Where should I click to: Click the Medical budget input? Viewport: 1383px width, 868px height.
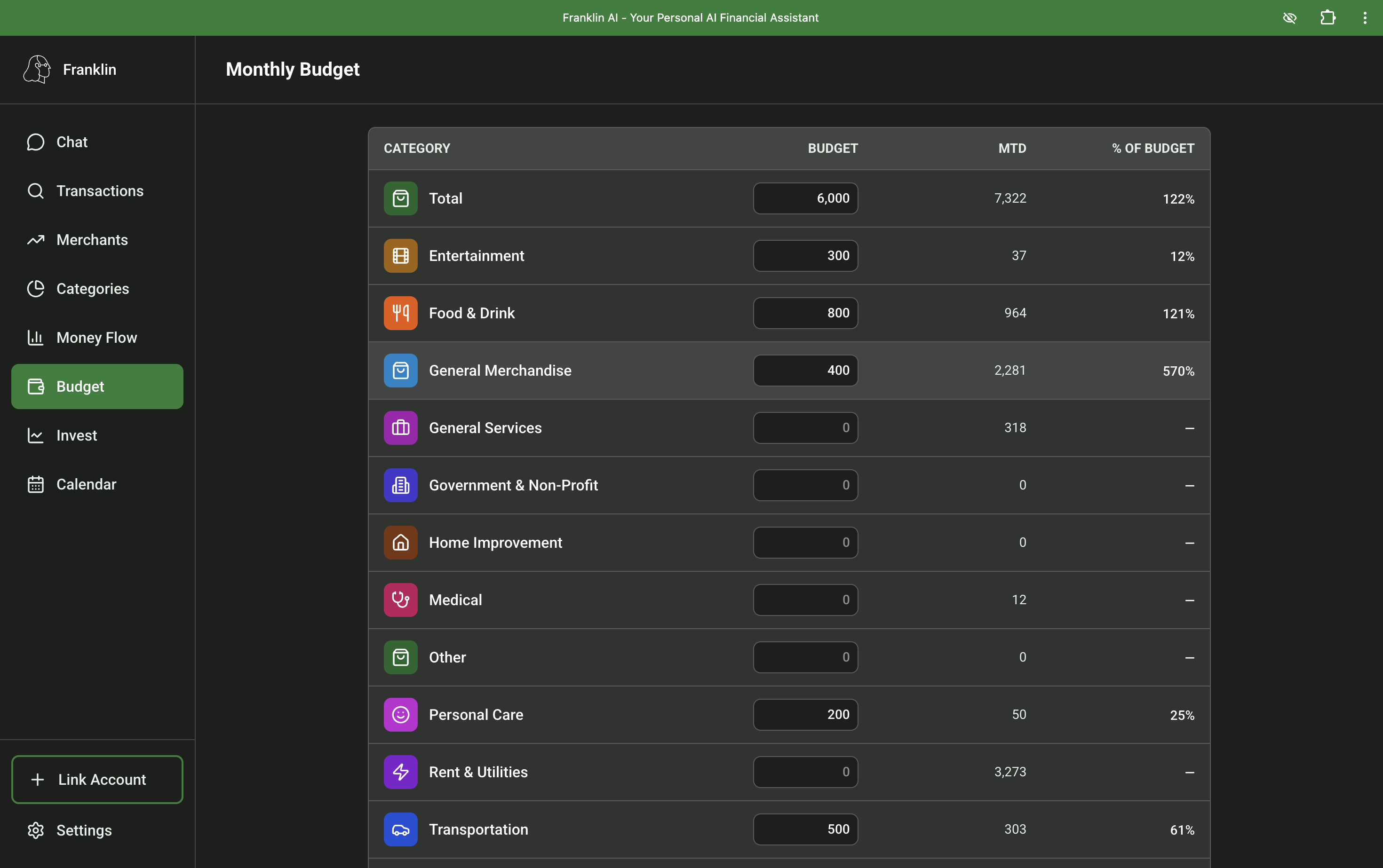805,600
